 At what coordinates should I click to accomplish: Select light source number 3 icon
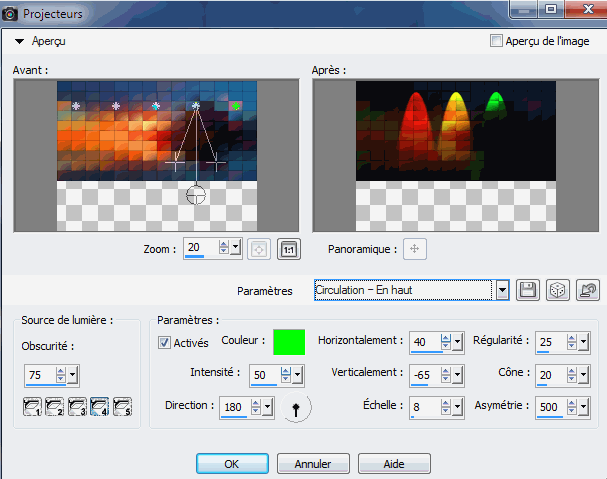(x=77, y=407)
